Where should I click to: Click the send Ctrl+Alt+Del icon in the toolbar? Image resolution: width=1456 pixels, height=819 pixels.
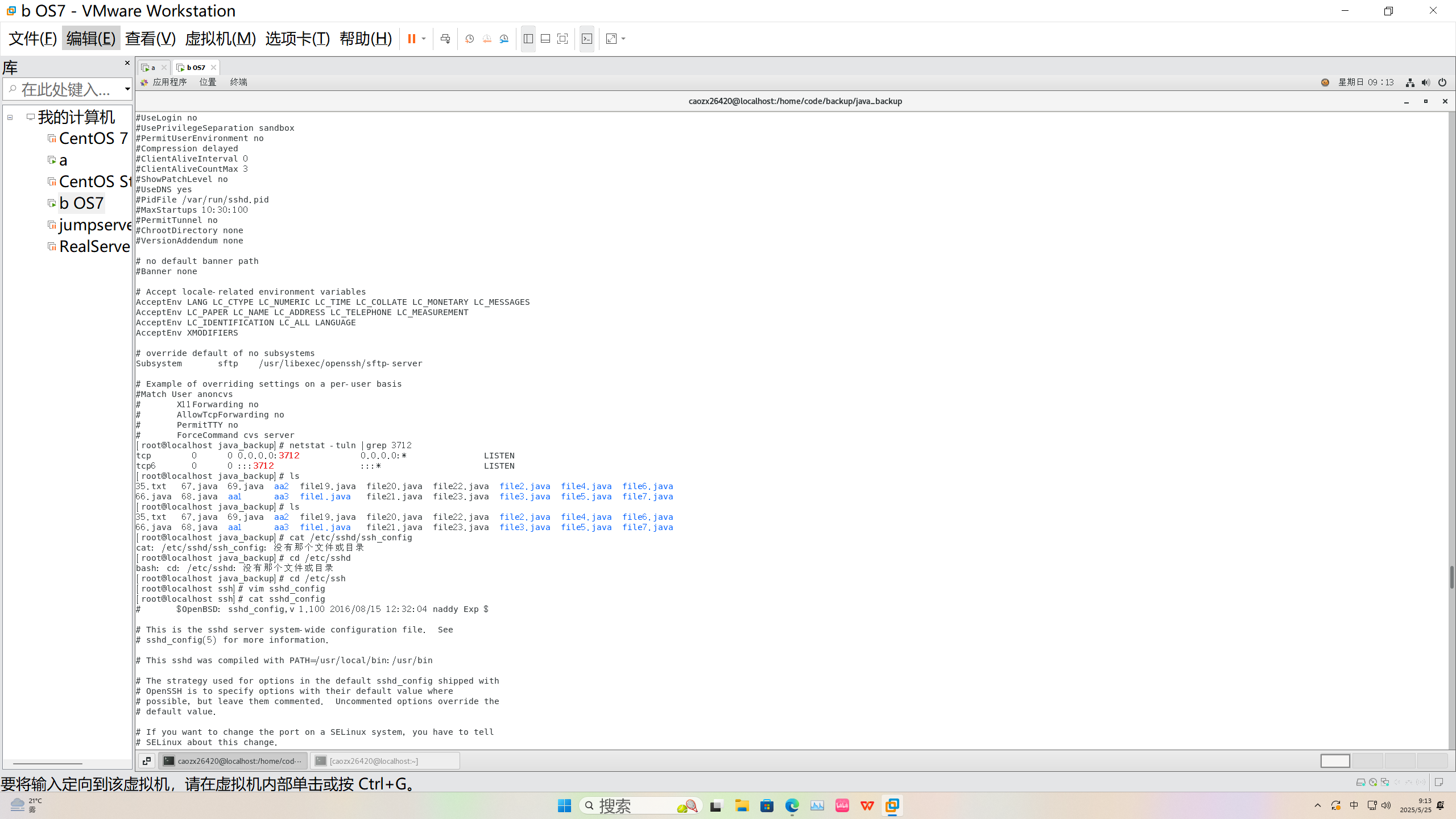click(445, 39)
